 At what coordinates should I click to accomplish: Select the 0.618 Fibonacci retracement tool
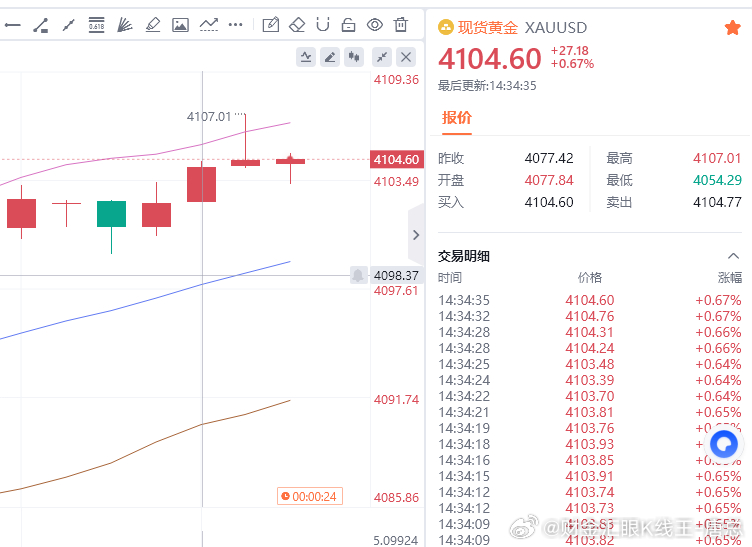(96, 25)
